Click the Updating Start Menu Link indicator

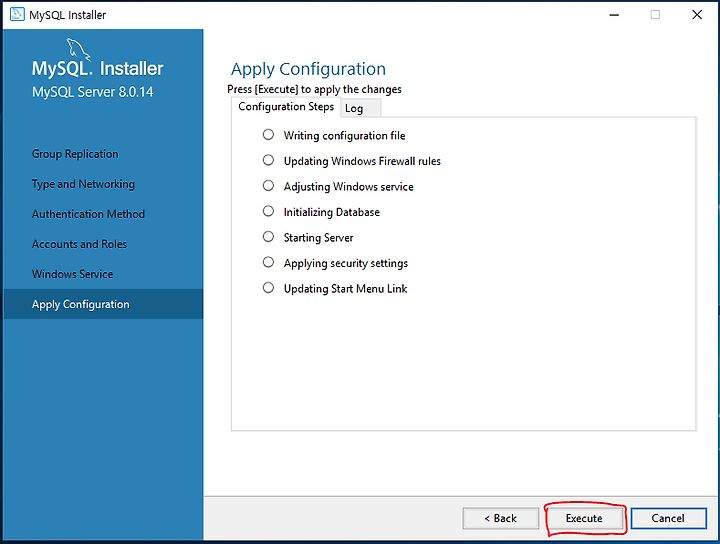[268, 288]
